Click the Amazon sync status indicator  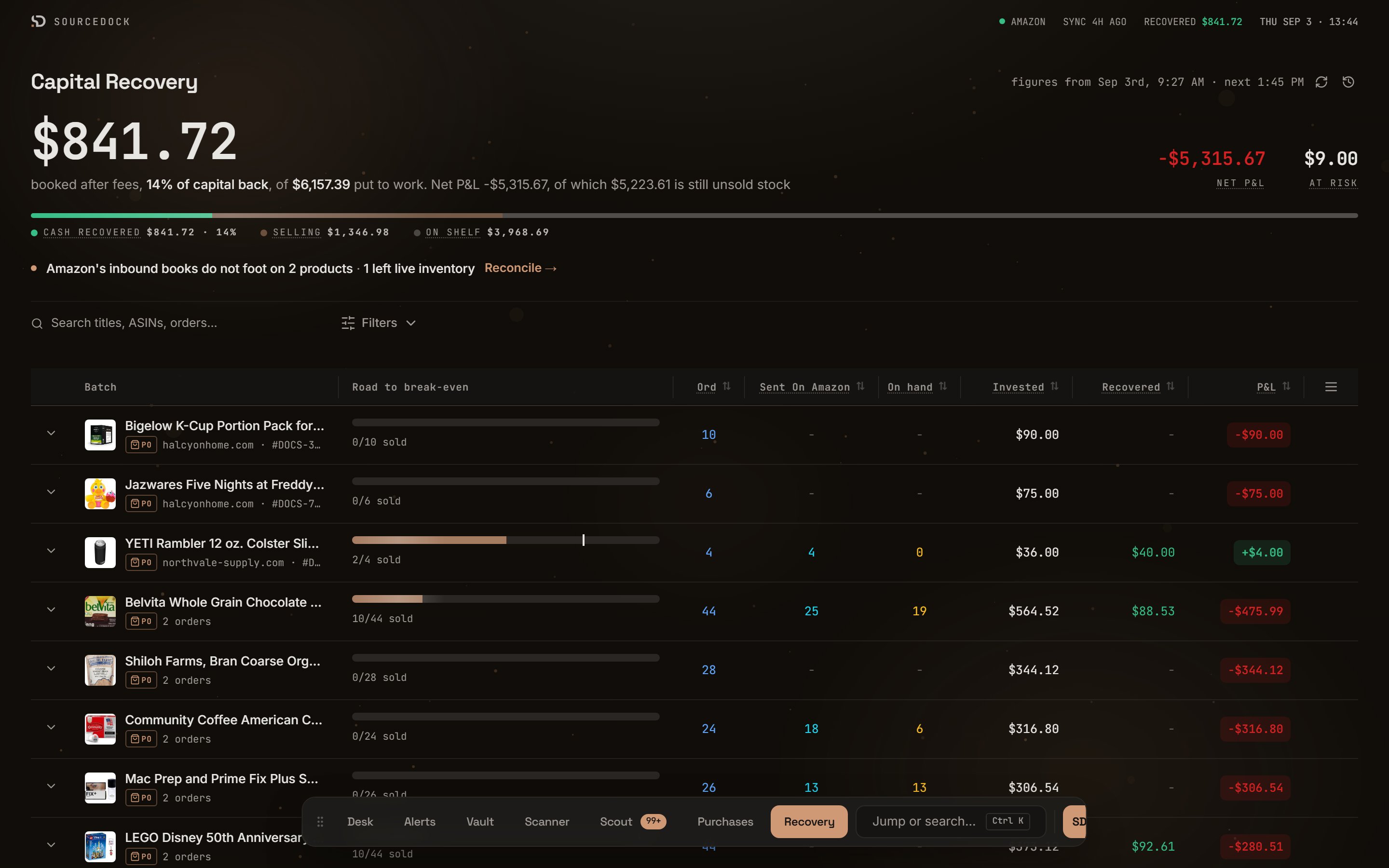click(x=1022, y=21)
